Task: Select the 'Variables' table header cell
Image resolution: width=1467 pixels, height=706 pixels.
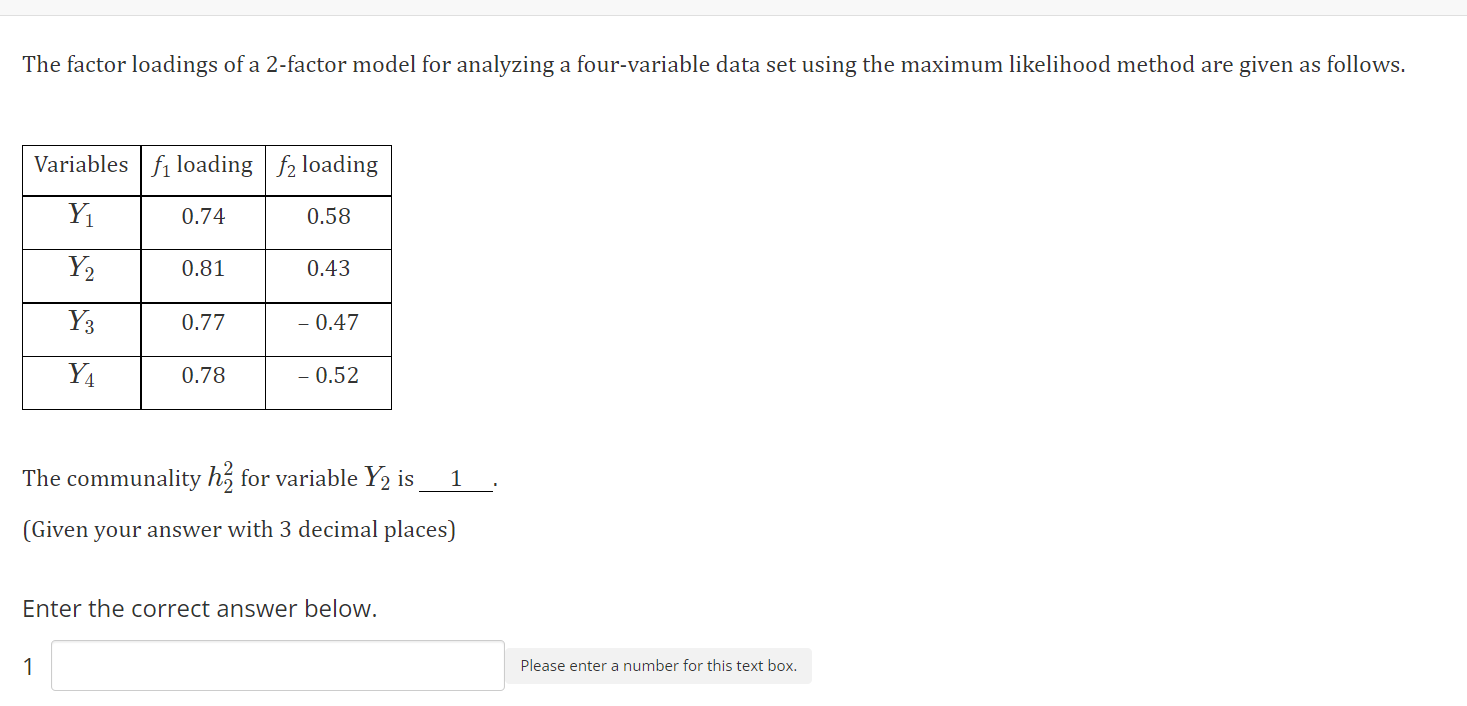Action: (x=80, y=166)
